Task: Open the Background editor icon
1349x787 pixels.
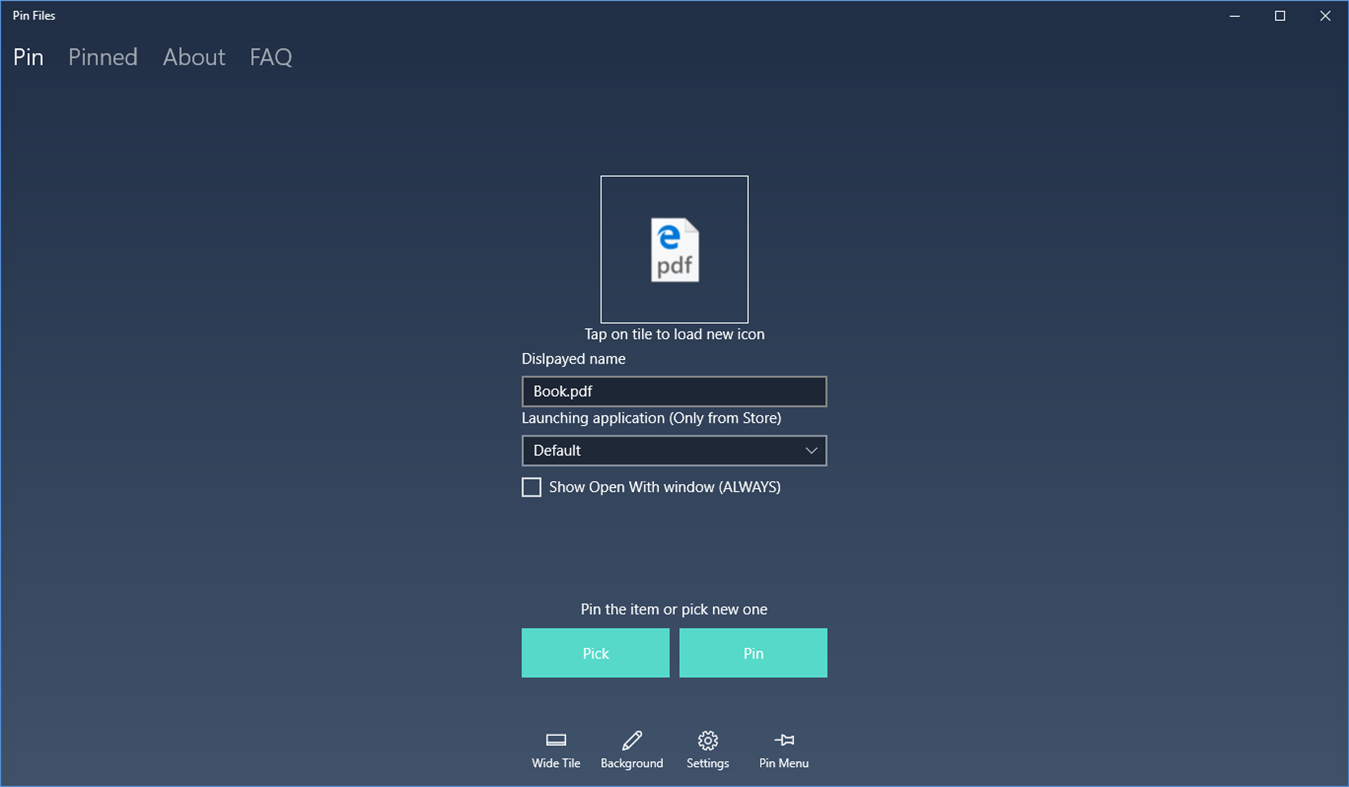Action: coord(631,750)
